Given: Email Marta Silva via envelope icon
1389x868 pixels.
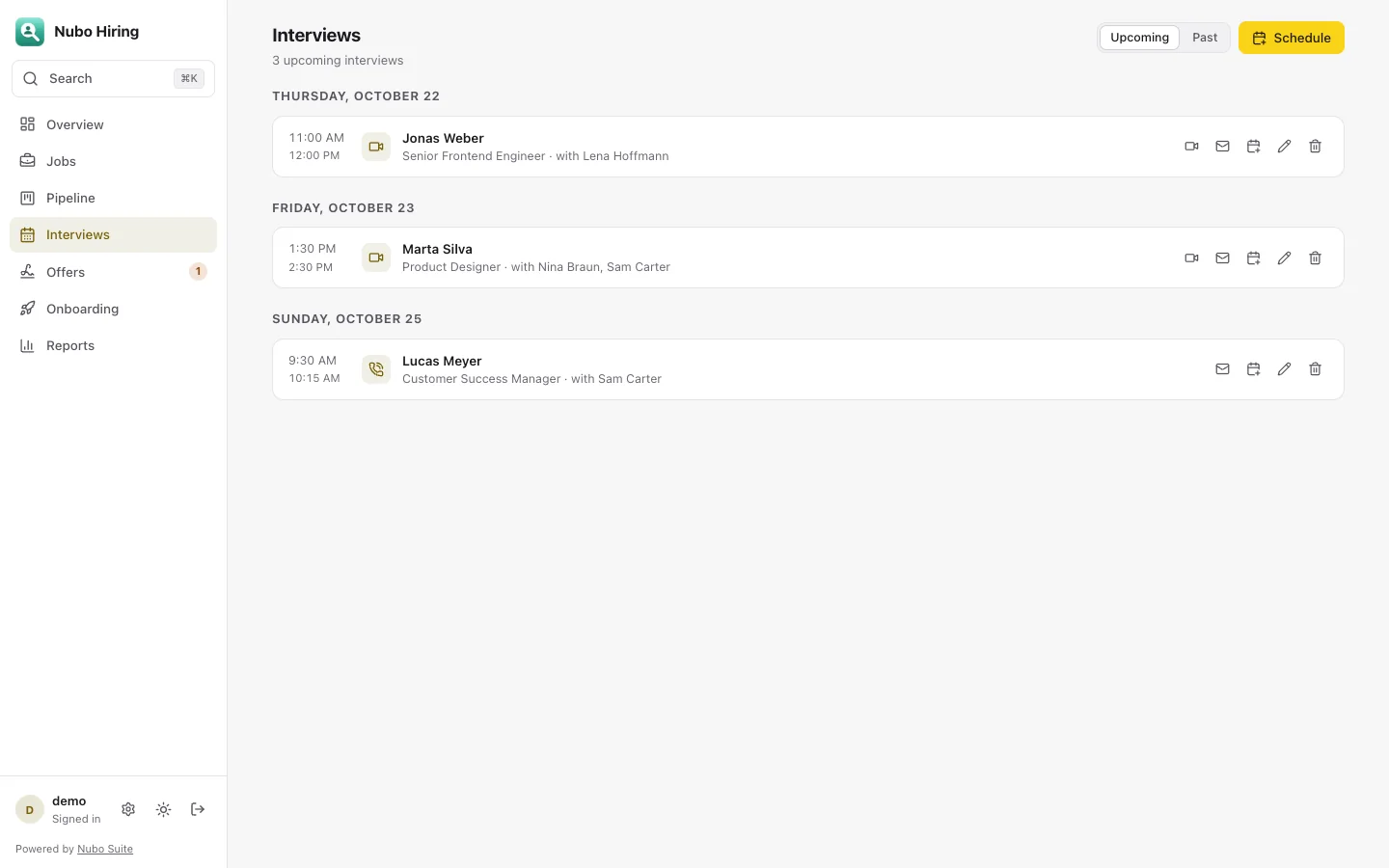Looking at the screenshot, I should point(1222,258).
